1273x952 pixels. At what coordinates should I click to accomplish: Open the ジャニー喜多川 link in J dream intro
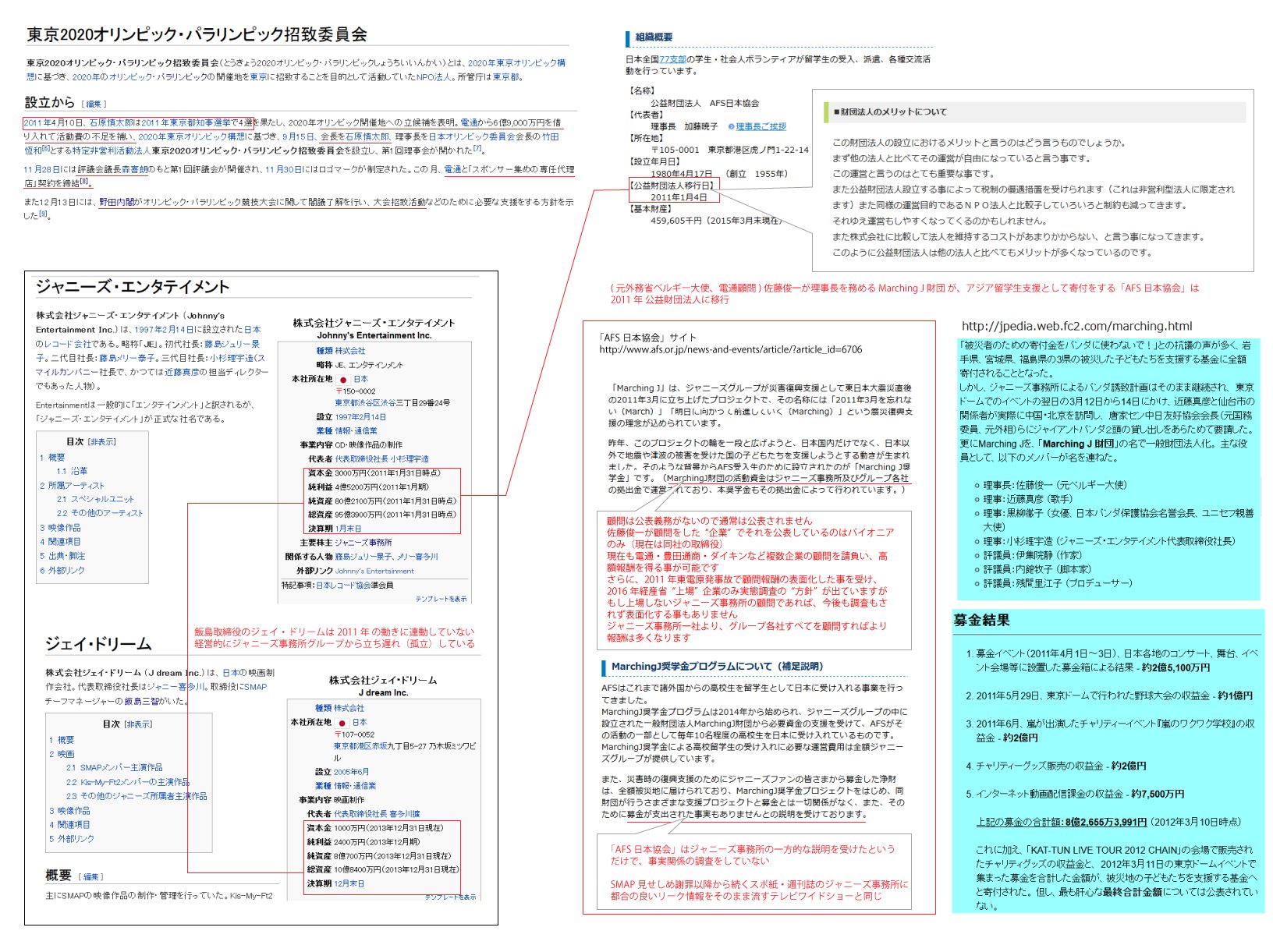(176, 687)
